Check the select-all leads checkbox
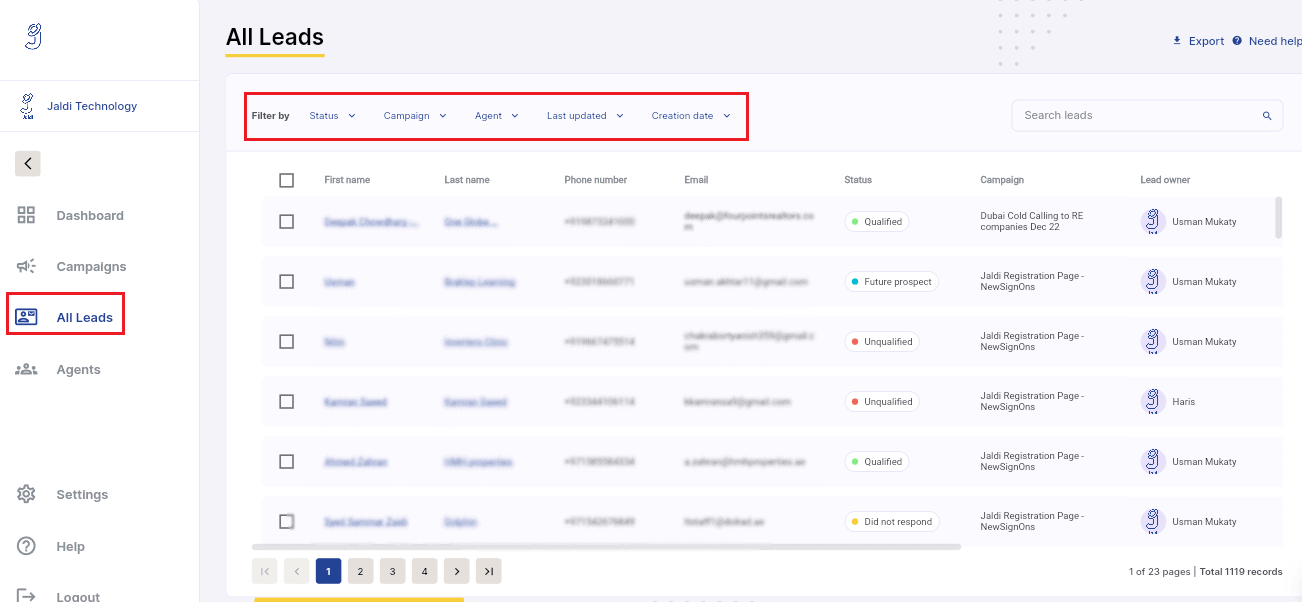 tap(287, 180)
